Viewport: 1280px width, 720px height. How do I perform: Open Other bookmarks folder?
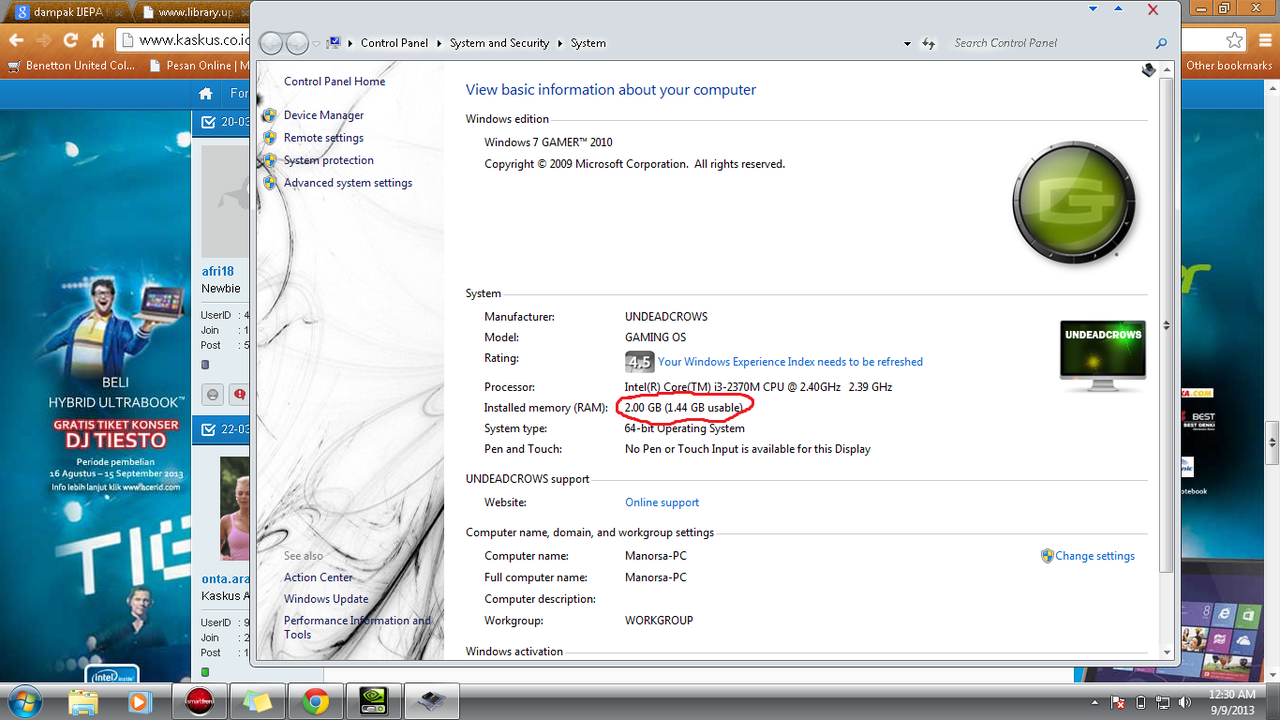1229,66
